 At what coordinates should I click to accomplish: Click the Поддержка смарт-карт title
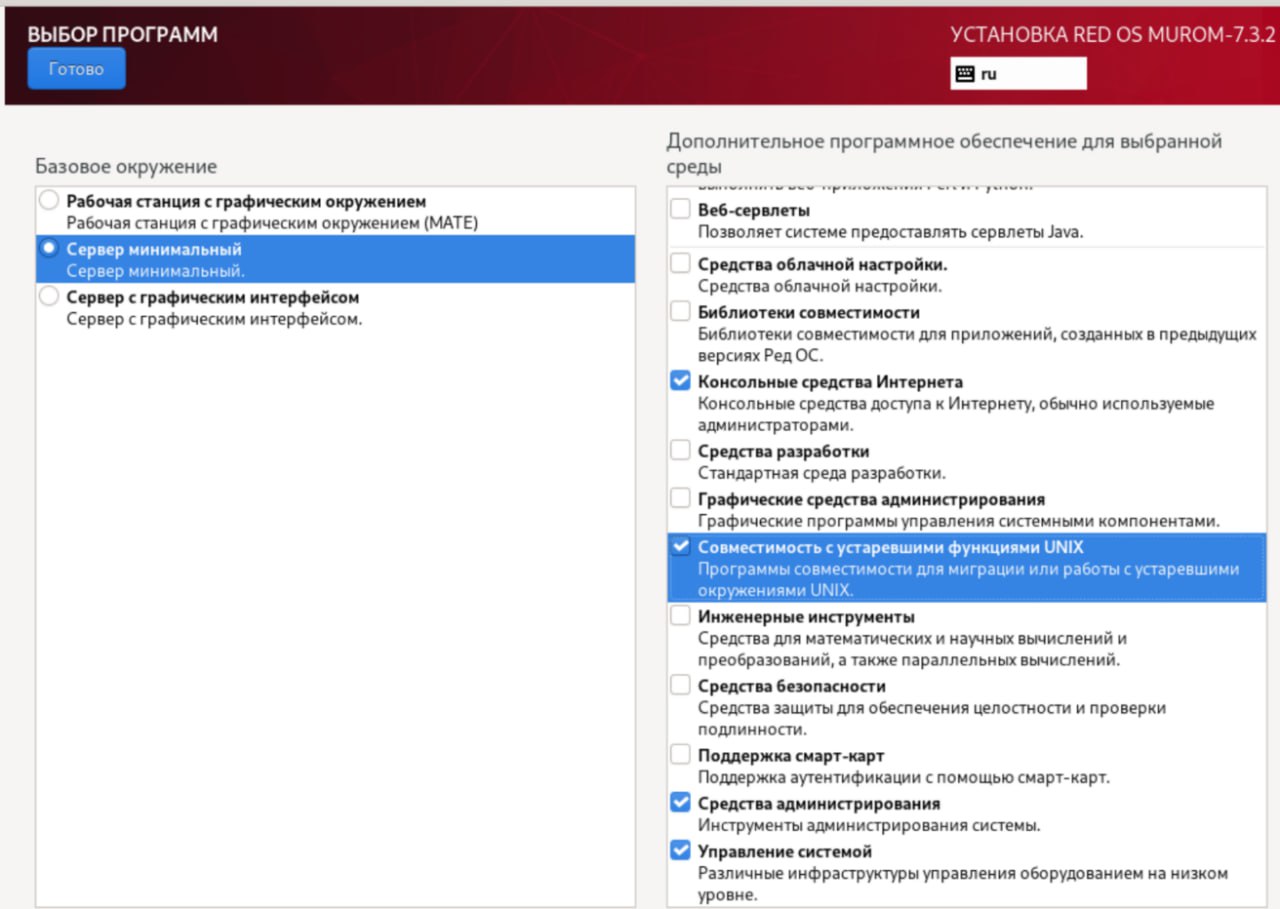pyautogui.click(x=791, y=756)
